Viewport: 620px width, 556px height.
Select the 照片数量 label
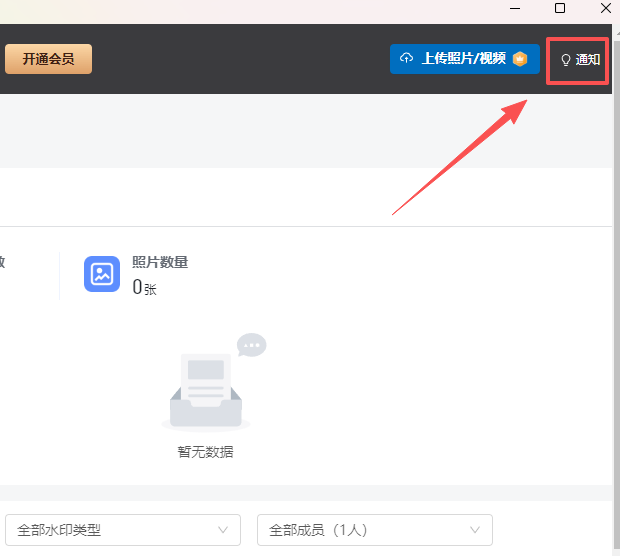point(160,262)
